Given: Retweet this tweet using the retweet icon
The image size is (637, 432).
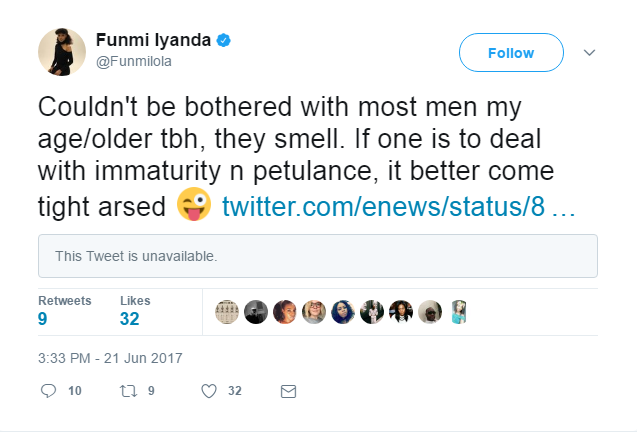Looking at the screenshot, I should coord(127,391).
